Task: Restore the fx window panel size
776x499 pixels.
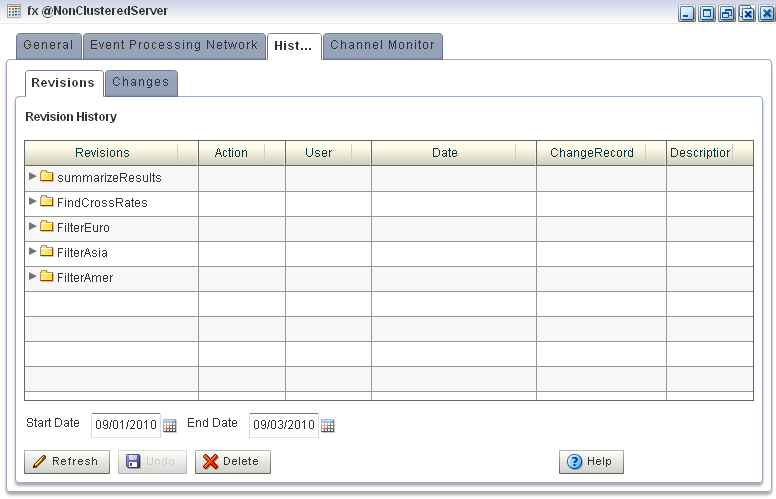Action: 727,13
